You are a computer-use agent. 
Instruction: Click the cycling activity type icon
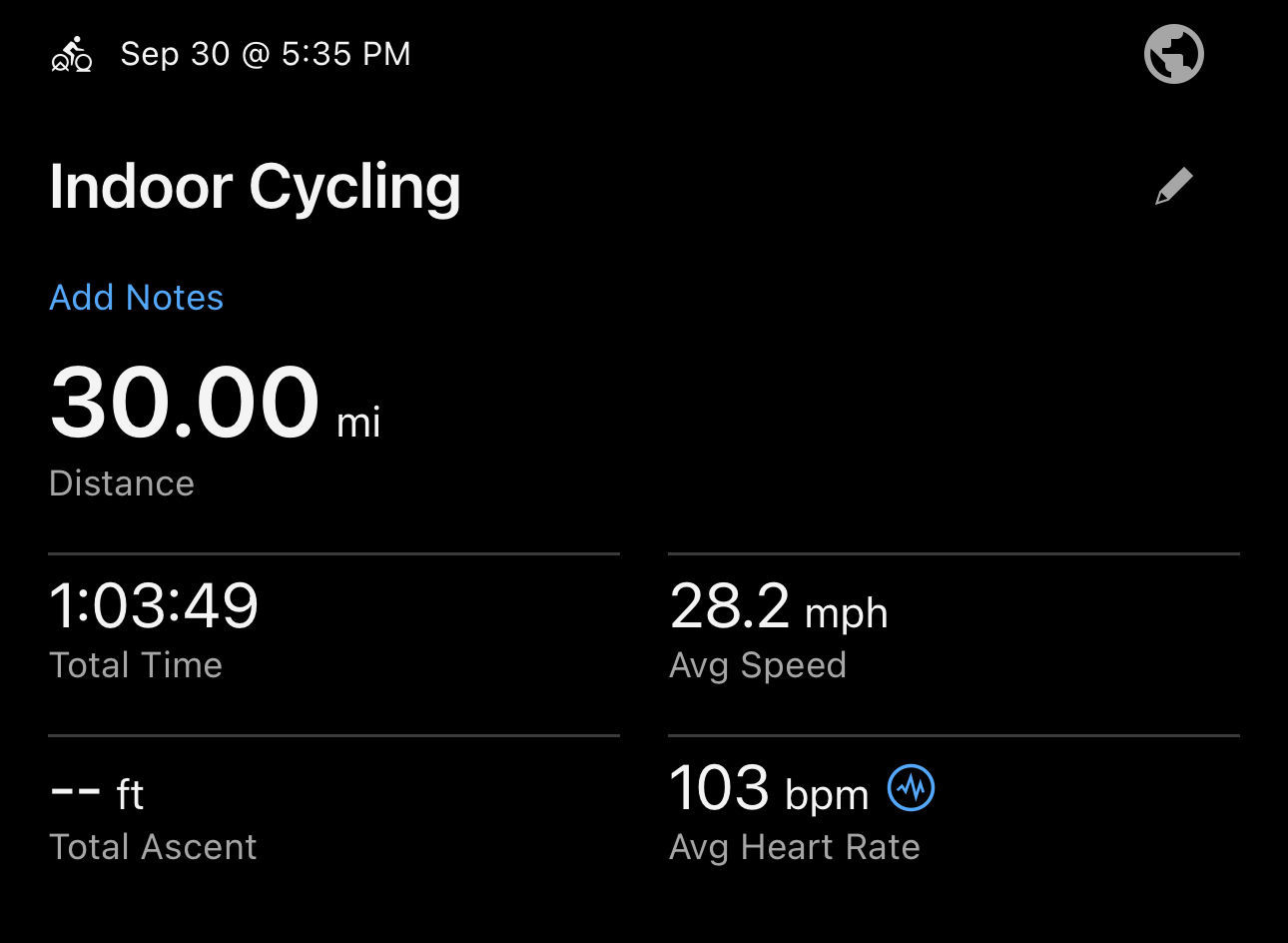[x=72, y=55]
